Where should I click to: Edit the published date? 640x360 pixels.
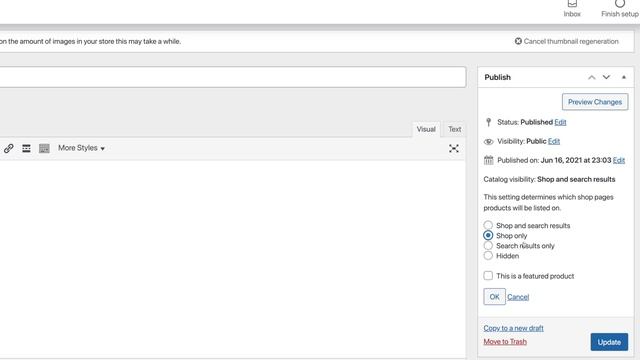pos(619,160)
